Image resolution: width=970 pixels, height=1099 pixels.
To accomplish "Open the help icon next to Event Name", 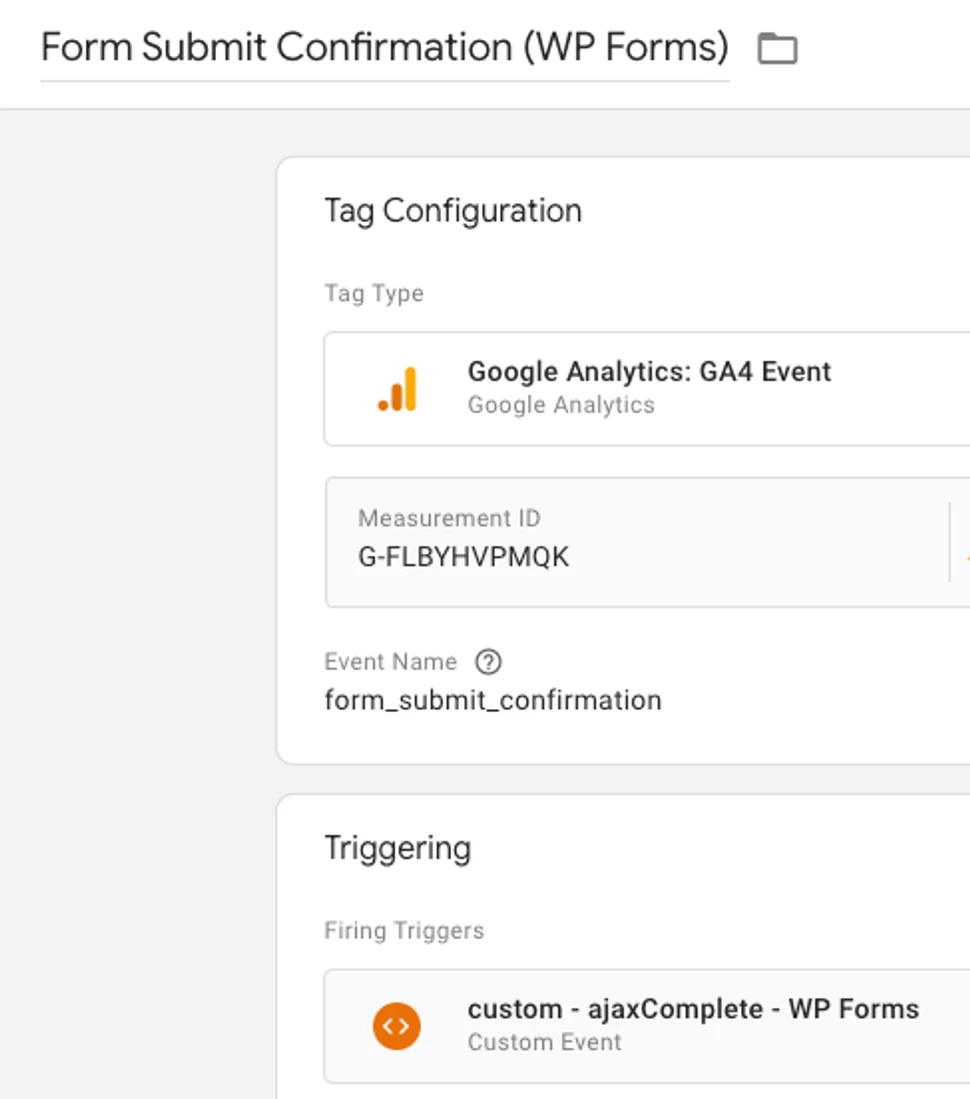I will [x=488, y=662].
